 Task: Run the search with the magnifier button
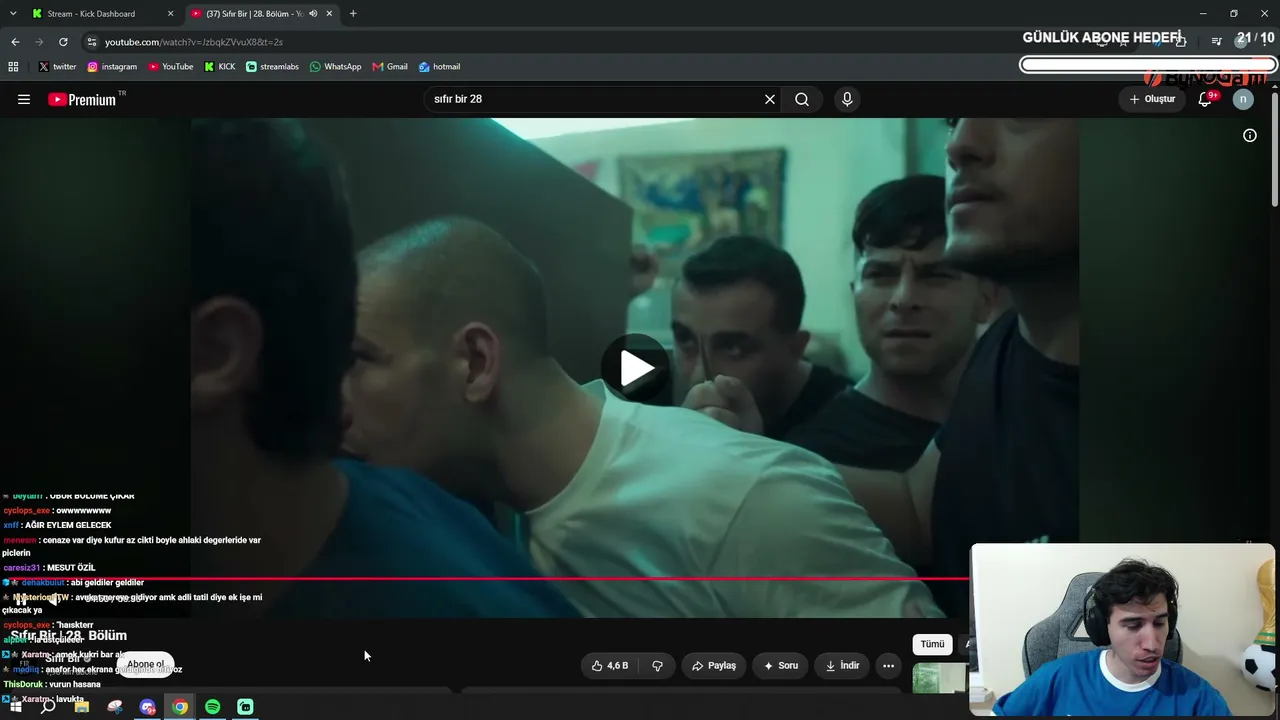coord(802,99)
